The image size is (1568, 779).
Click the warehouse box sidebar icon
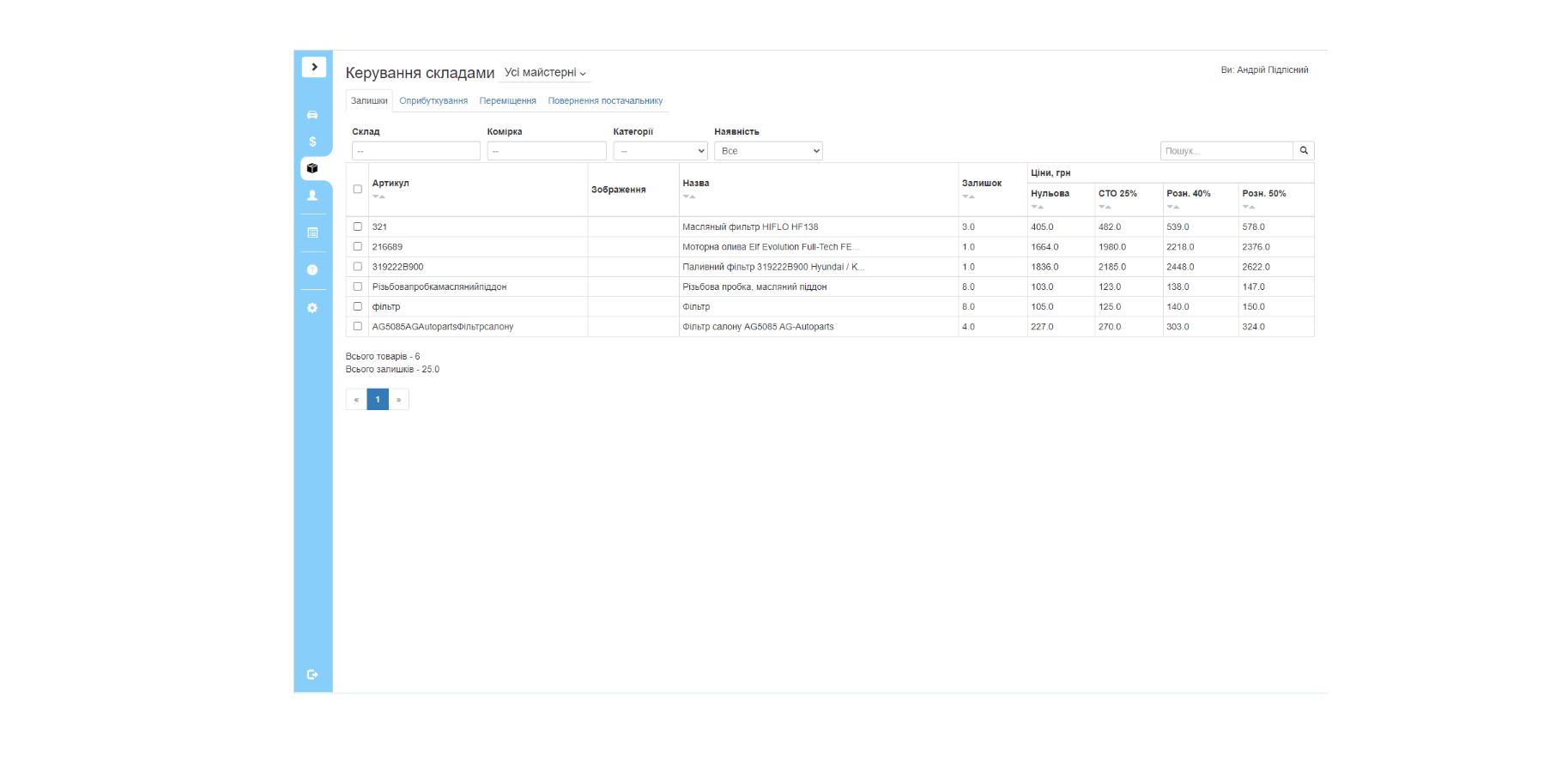(312, 168)
